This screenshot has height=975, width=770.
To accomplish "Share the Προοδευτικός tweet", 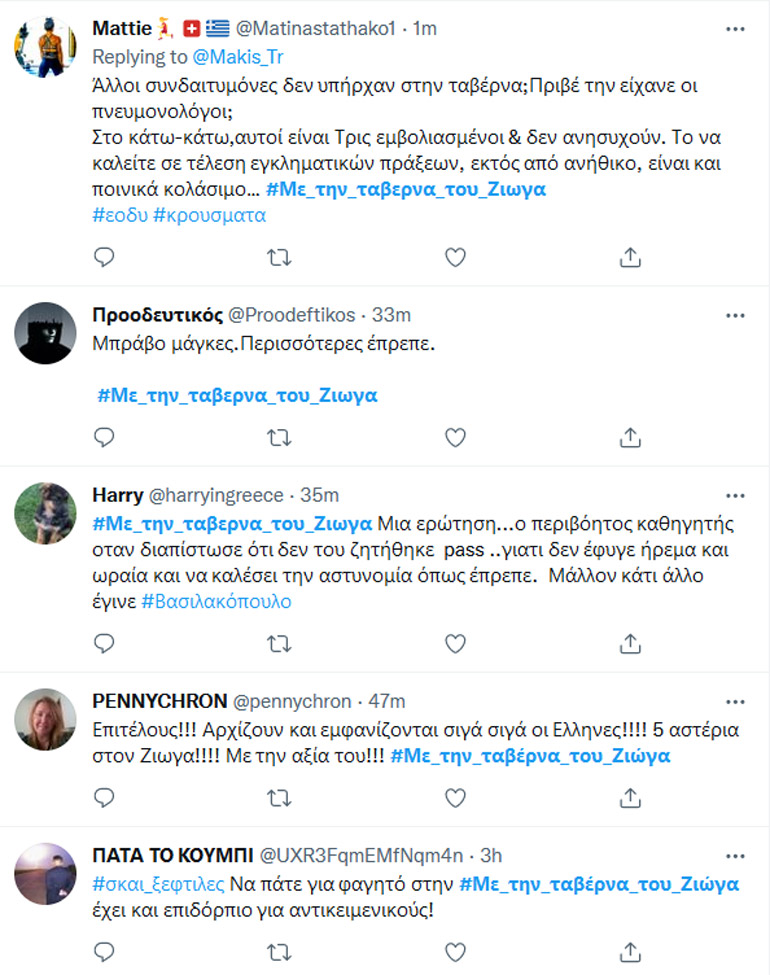I will click(630, 437).
